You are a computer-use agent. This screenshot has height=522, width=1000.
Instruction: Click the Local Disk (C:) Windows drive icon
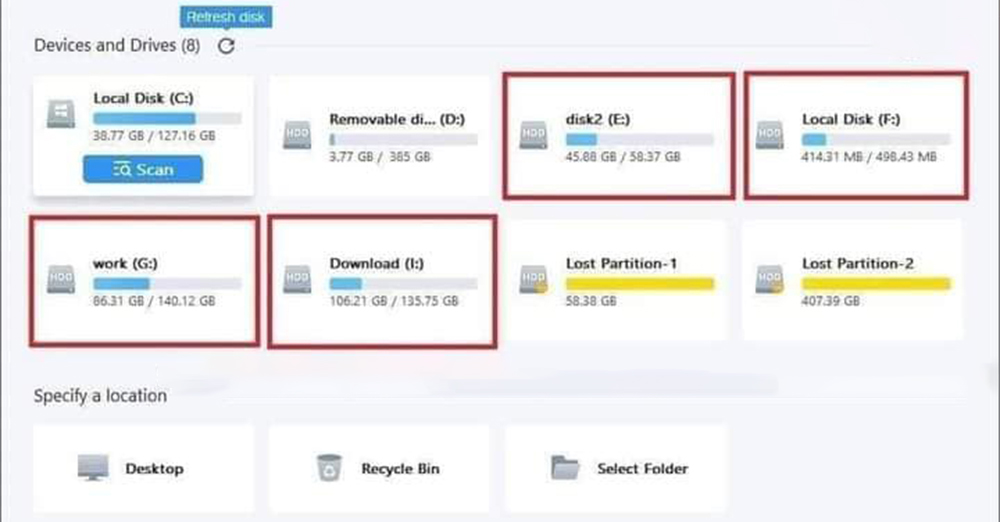[x=59, y=114]
